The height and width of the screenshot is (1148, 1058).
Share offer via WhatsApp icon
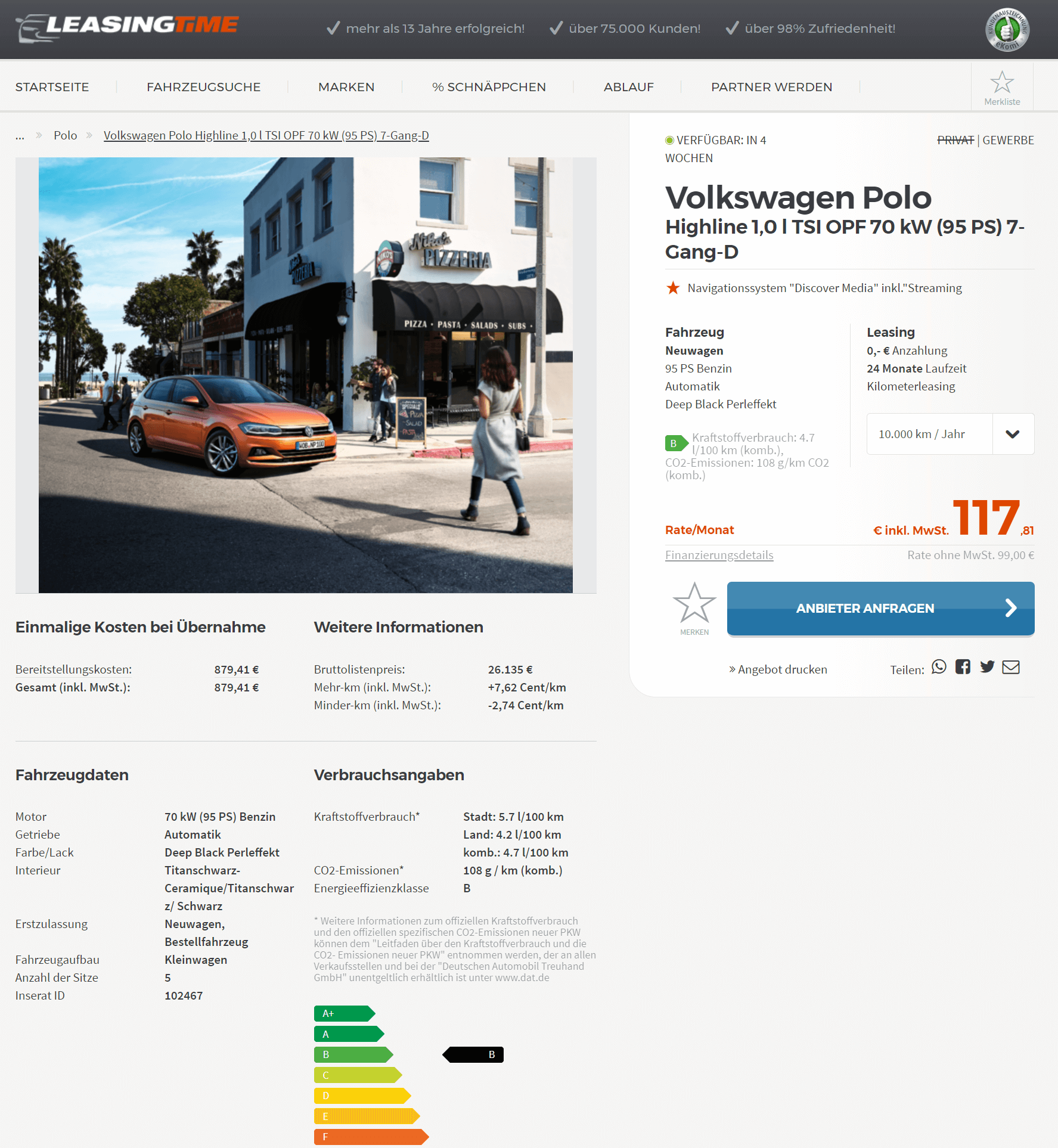pos(939,667)
